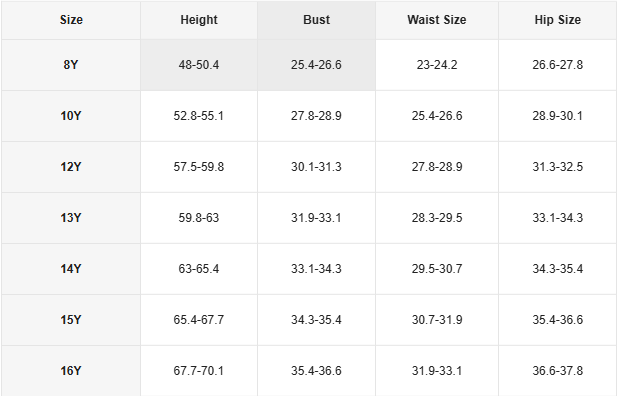
Task: Select hip value 28.9-30.1
Action: (x=558, y=116)
